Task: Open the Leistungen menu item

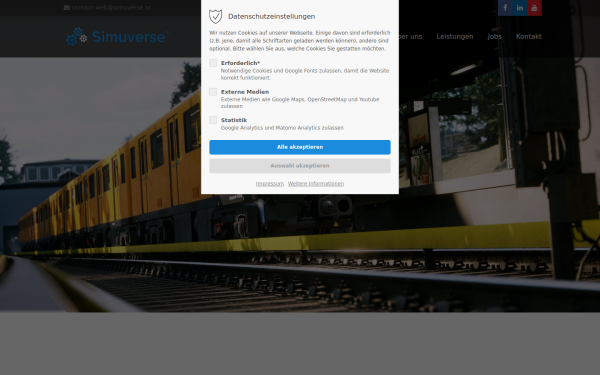Action: point(455,36)
